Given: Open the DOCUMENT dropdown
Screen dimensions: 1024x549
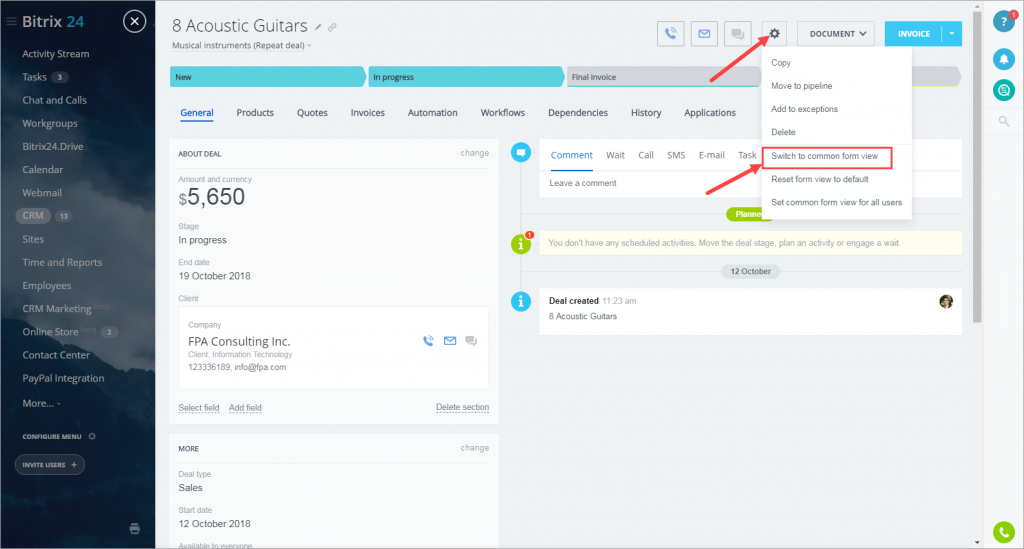Looking at the screenshot, I should (x=837, y=34).
